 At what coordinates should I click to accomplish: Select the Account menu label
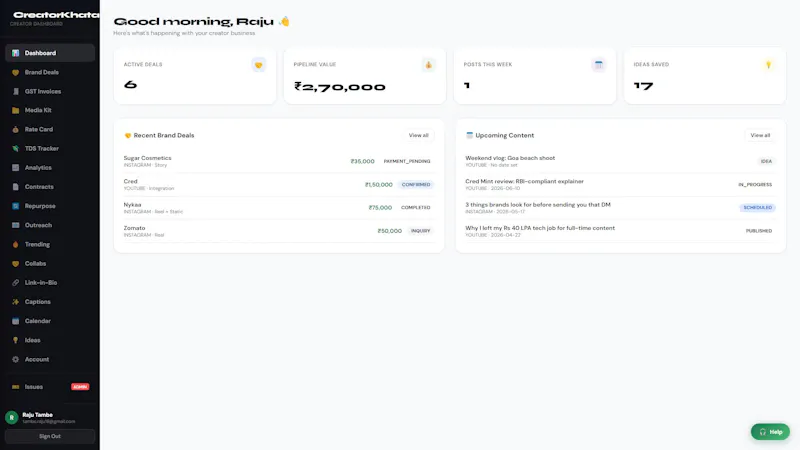[x=37, y=359]
